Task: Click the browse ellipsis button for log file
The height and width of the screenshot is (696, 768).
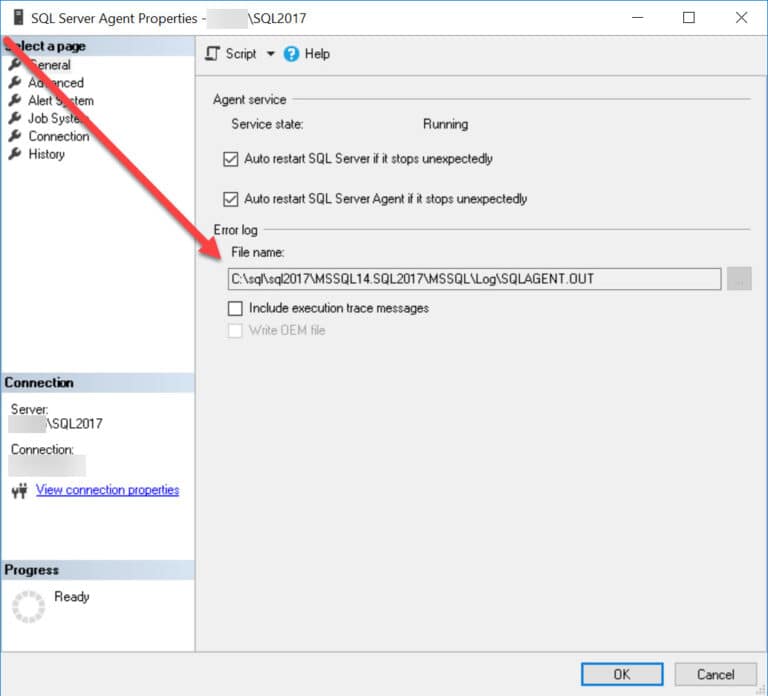Action: coord(739,279)
